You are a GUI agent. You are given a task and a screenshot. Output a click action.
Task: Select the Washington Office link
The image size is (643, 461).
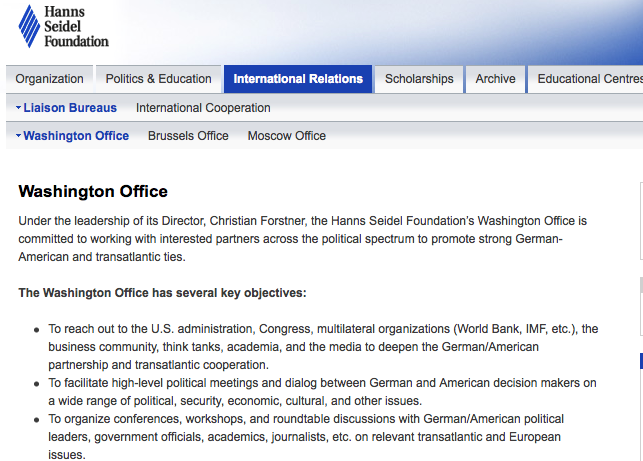point(76,136)
